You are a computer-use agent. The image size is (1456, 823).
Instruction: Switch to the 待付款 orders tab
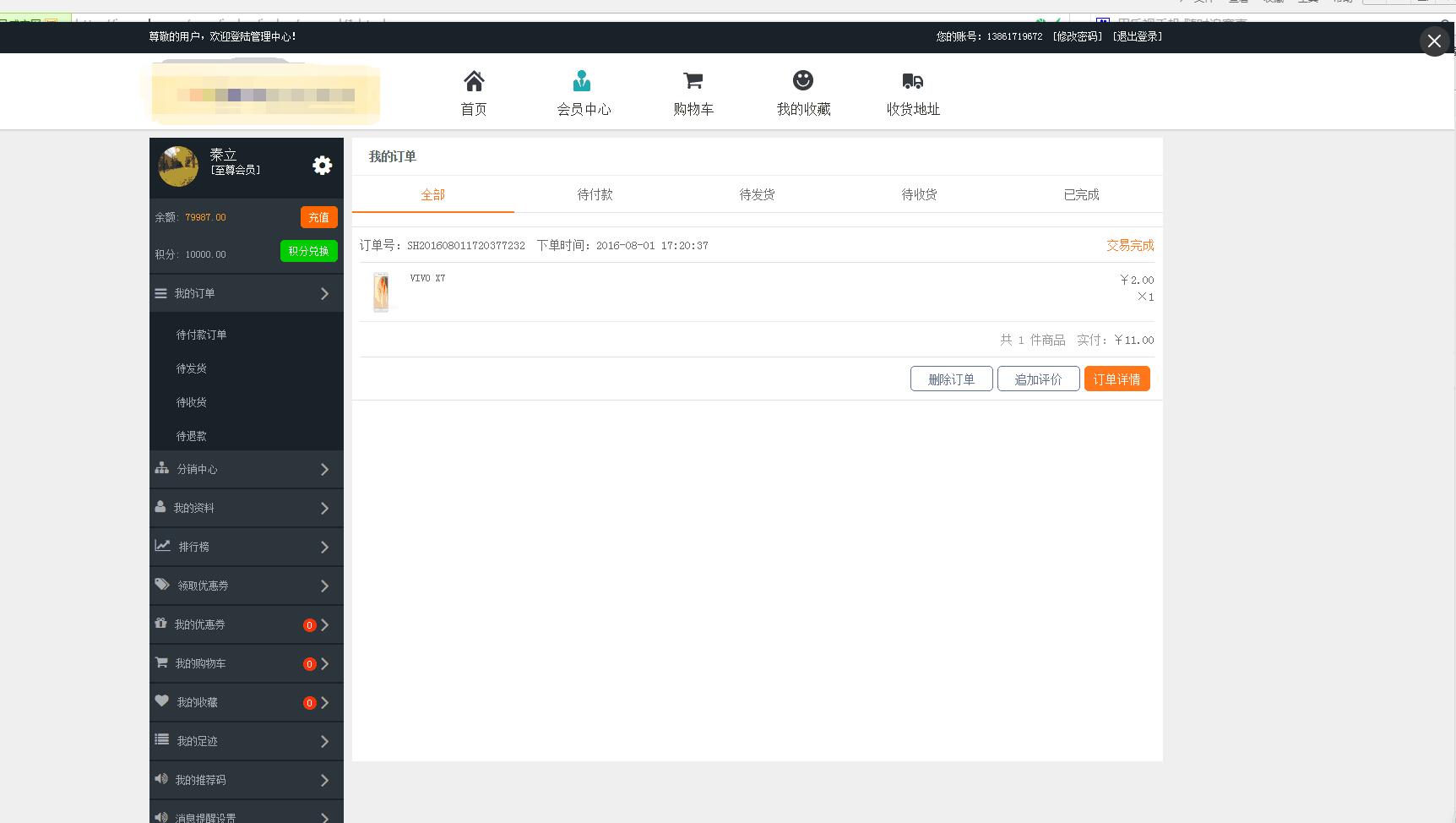click(595, 194)
